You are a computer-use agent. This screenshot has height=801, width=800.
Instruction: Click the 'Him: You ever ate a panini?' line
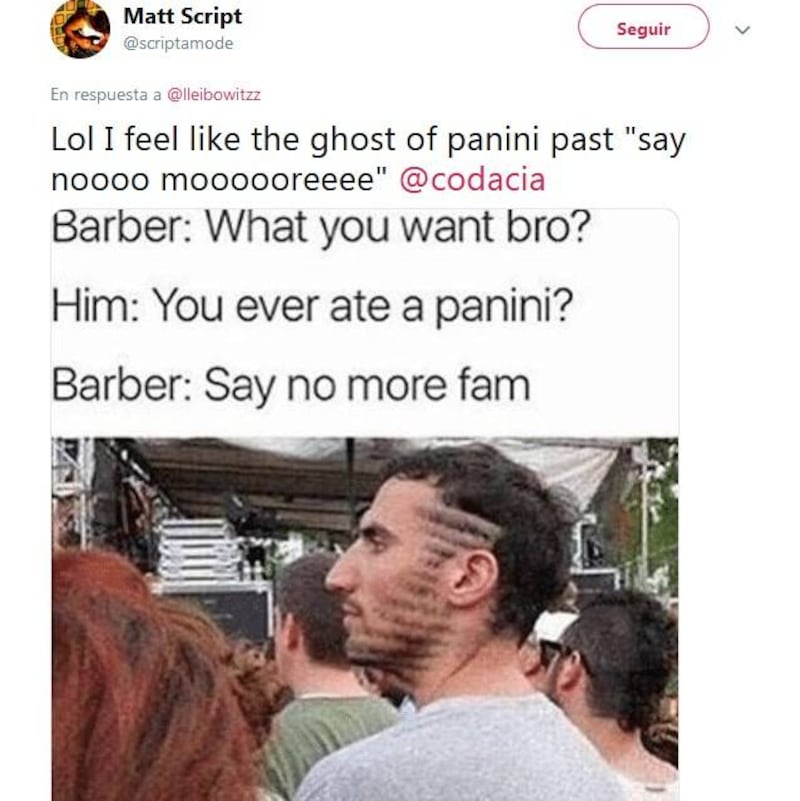[312, 307]
